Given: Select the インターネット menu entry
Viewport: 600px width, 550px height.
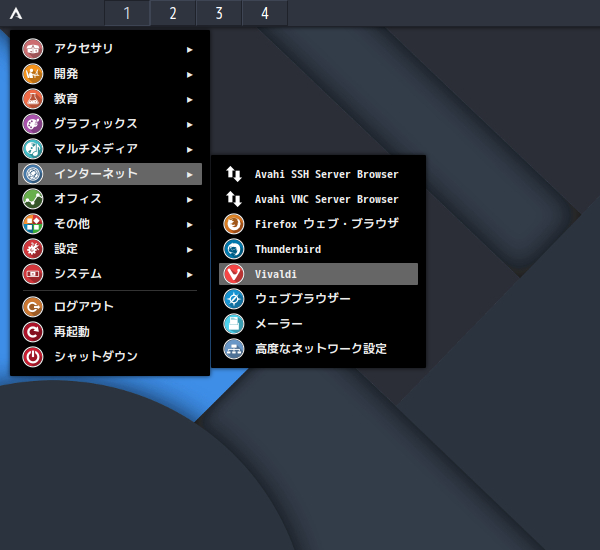Looking at the screenshot, I should coord(110,174).
